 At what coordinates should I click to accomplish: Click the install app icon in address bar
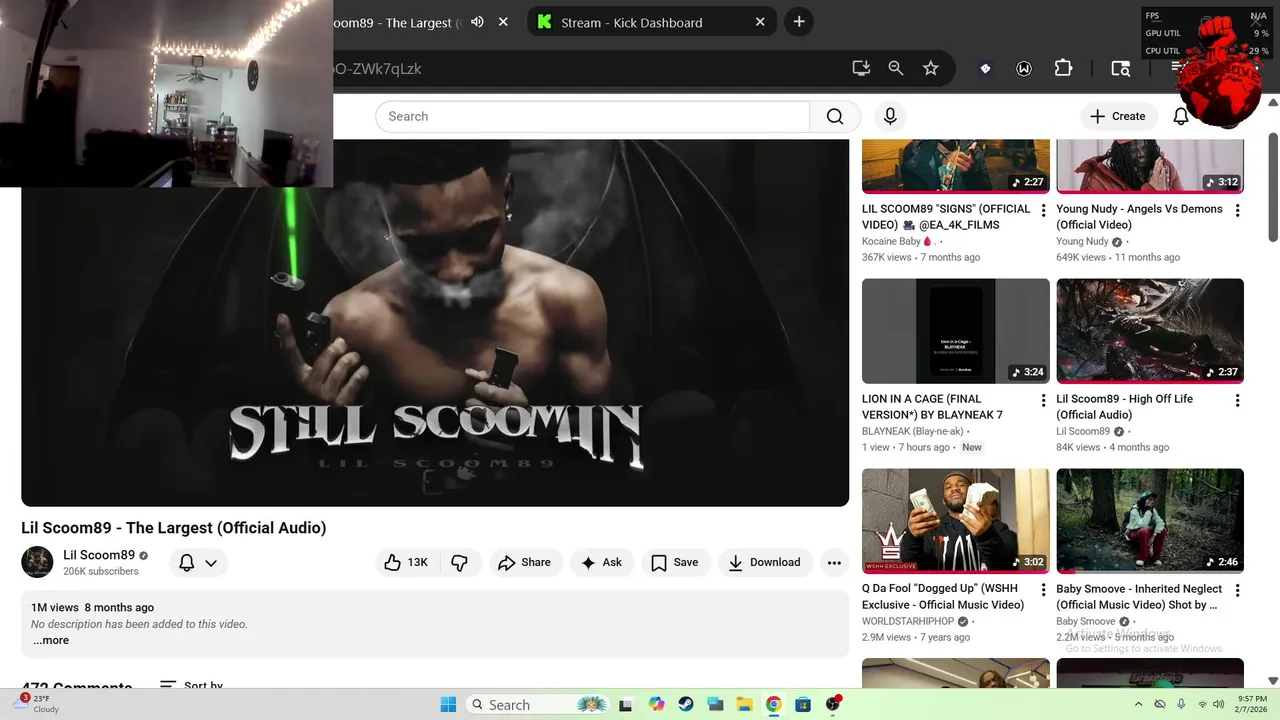pyautogui.click(x=861, y=68)
